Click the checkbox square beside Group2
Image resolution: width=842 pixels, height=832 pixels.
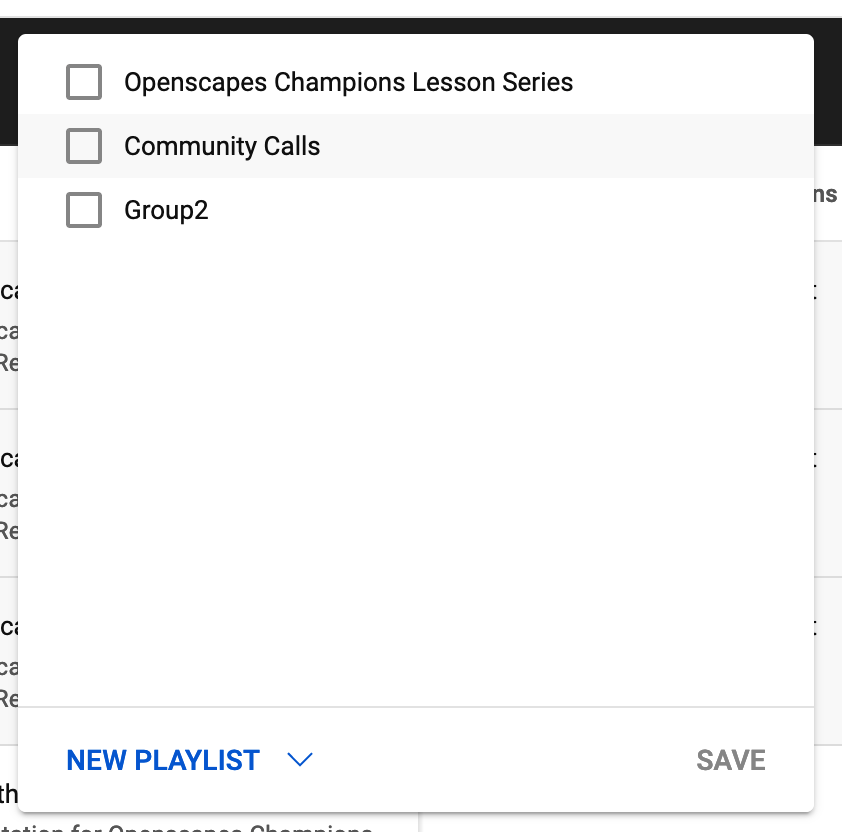tap(84, 210)
